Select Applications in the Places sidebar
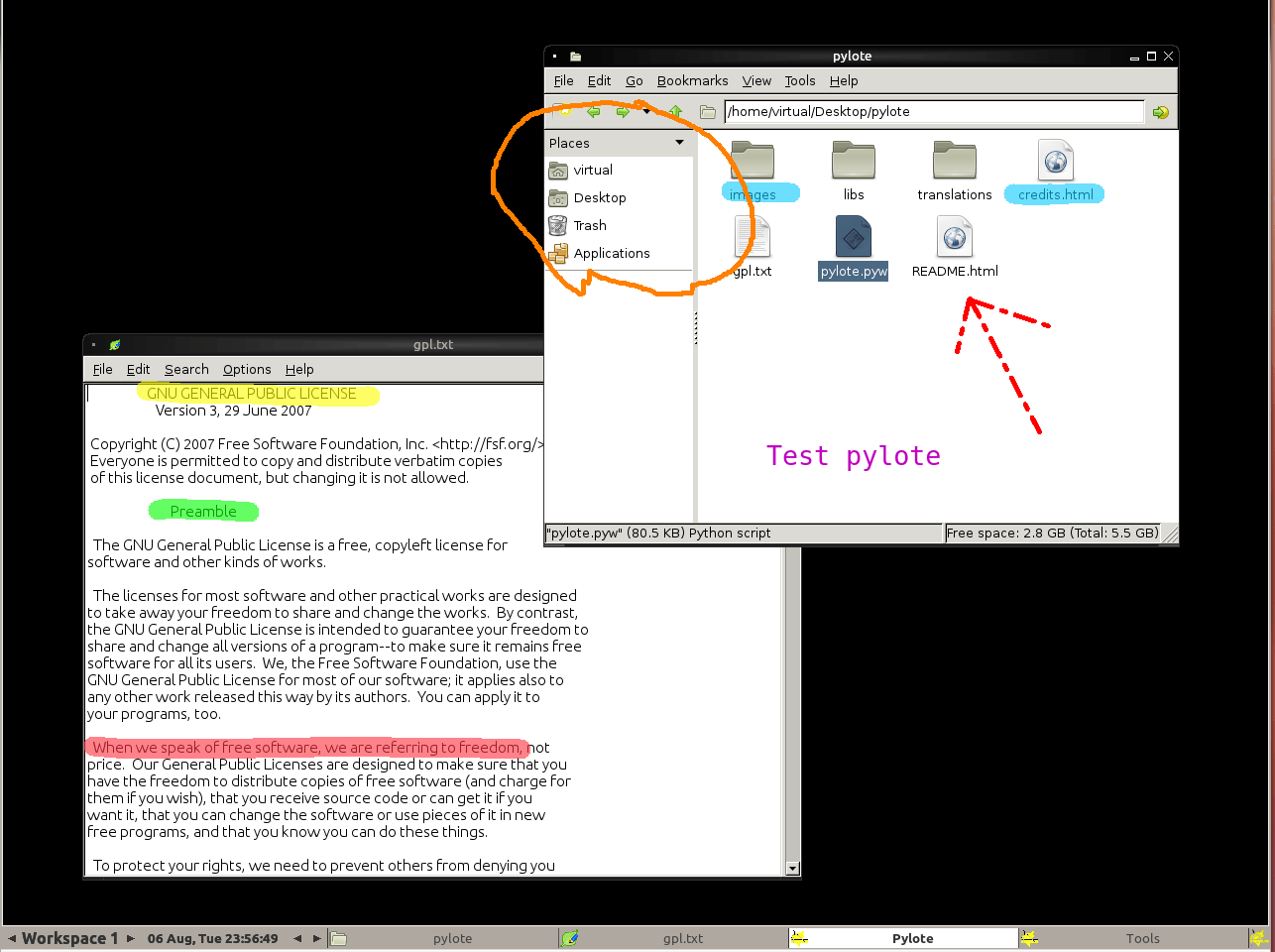This screenshot has width=1275, height=952. click(611, 253)
